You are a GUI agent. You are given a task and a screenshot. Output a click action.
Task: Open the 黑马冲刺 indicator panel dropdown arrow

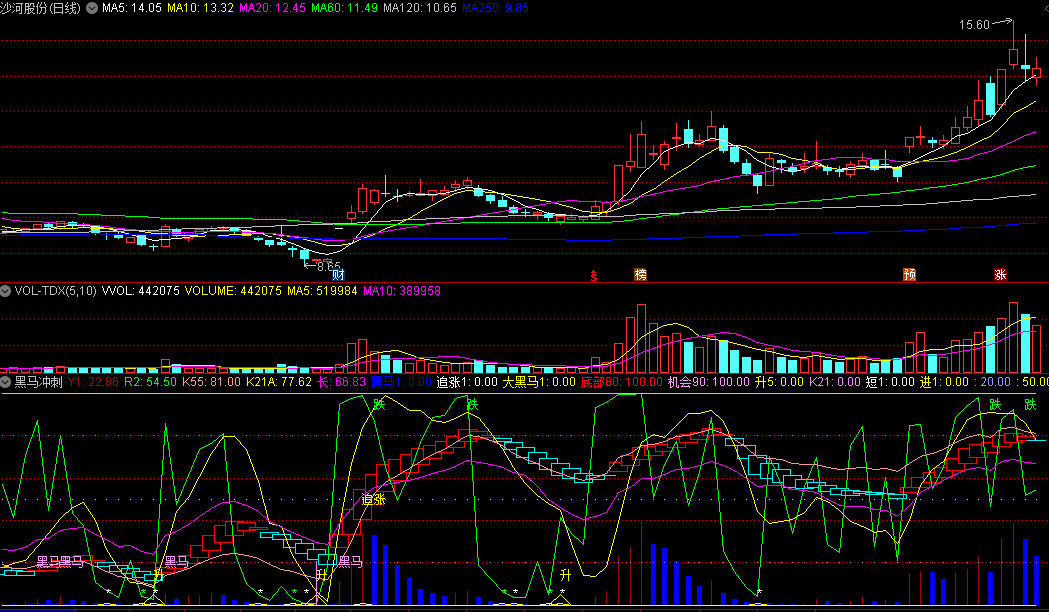coord(6,382)
